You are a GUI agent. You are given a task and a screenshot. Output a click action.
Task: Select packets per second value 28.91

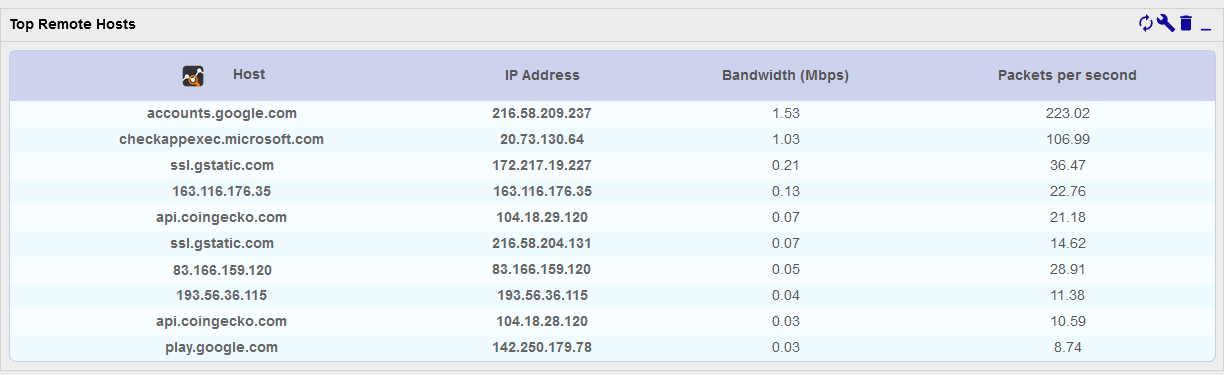(x=1067, y=269)
